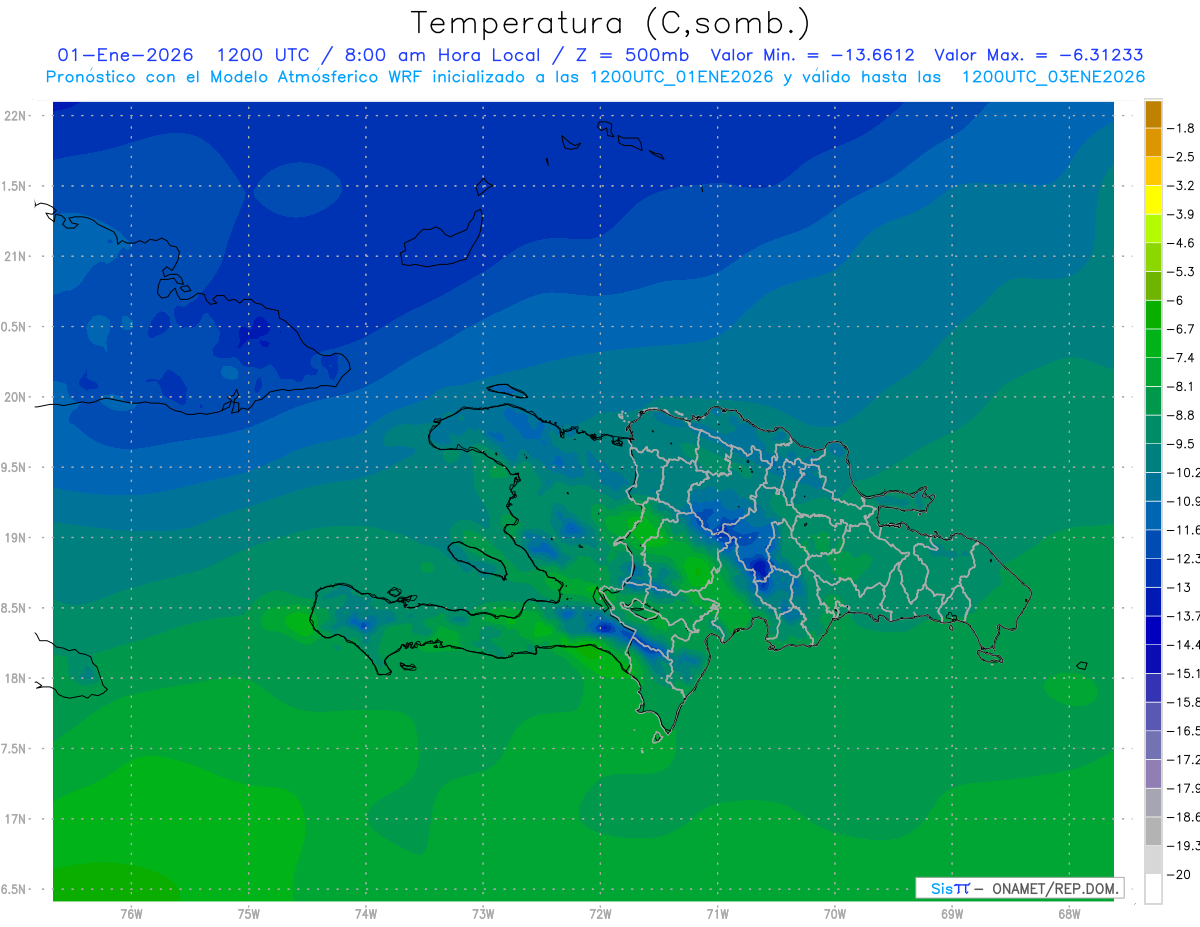Click the colorbar label "-16.5"

pyautogui.click(x=1184, y=731)
